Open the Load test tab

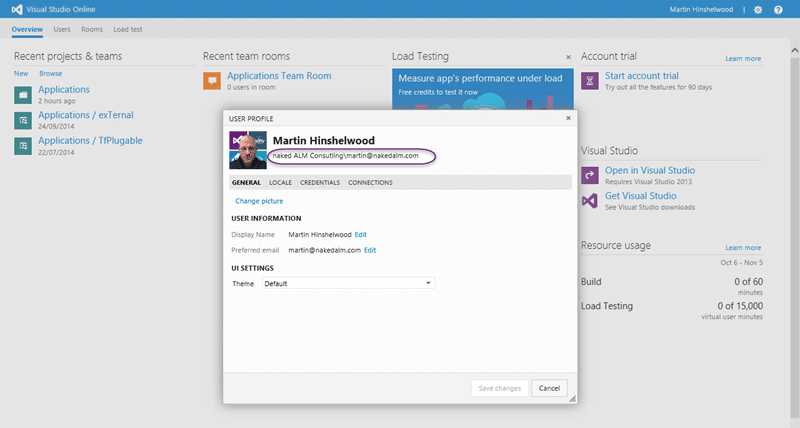(x=128, y=30)
